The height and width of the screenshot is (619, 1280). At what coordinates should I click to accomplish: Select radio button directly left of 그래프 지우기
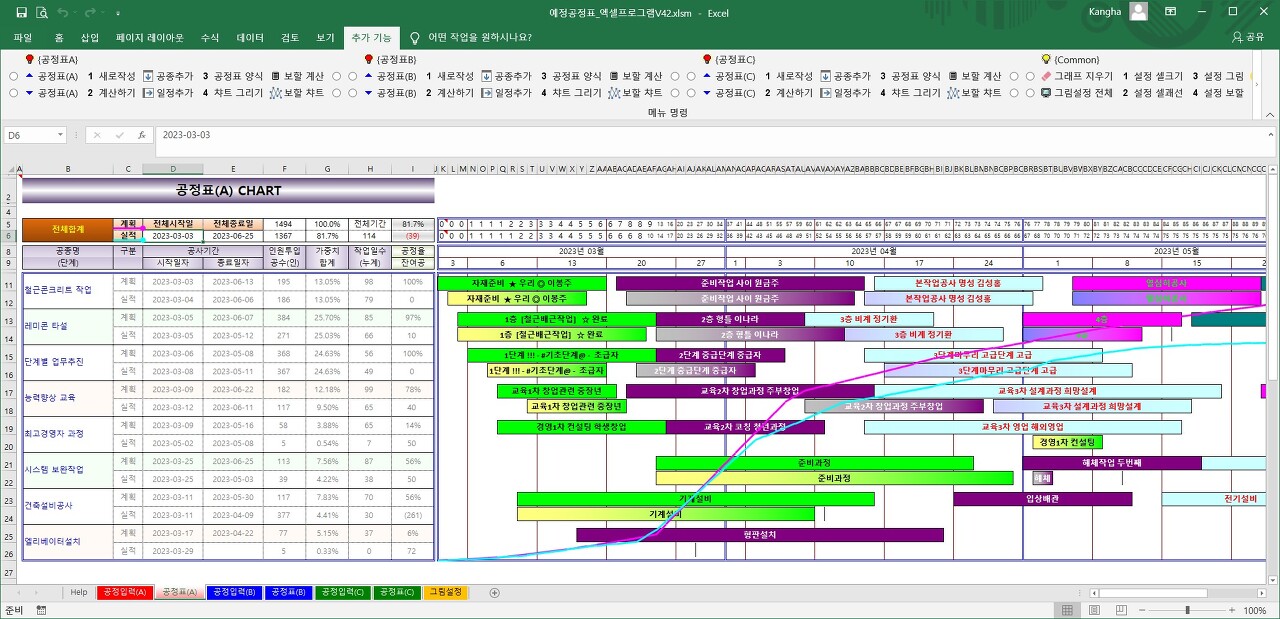click(1030, 76)
